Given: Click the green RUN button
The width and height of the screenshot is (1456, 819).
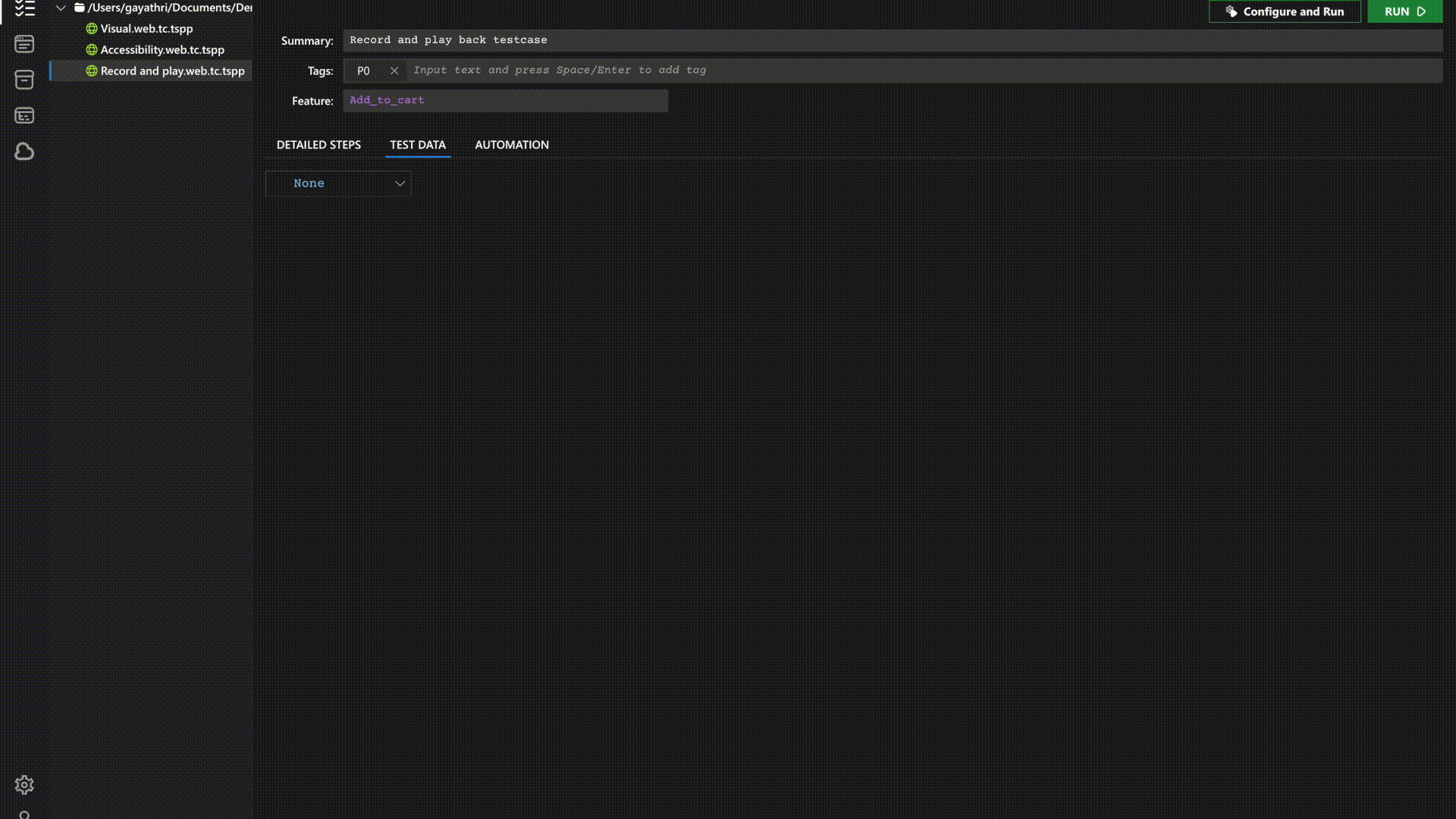Looking at the screenshot, I should click(x=1405, y=11).
